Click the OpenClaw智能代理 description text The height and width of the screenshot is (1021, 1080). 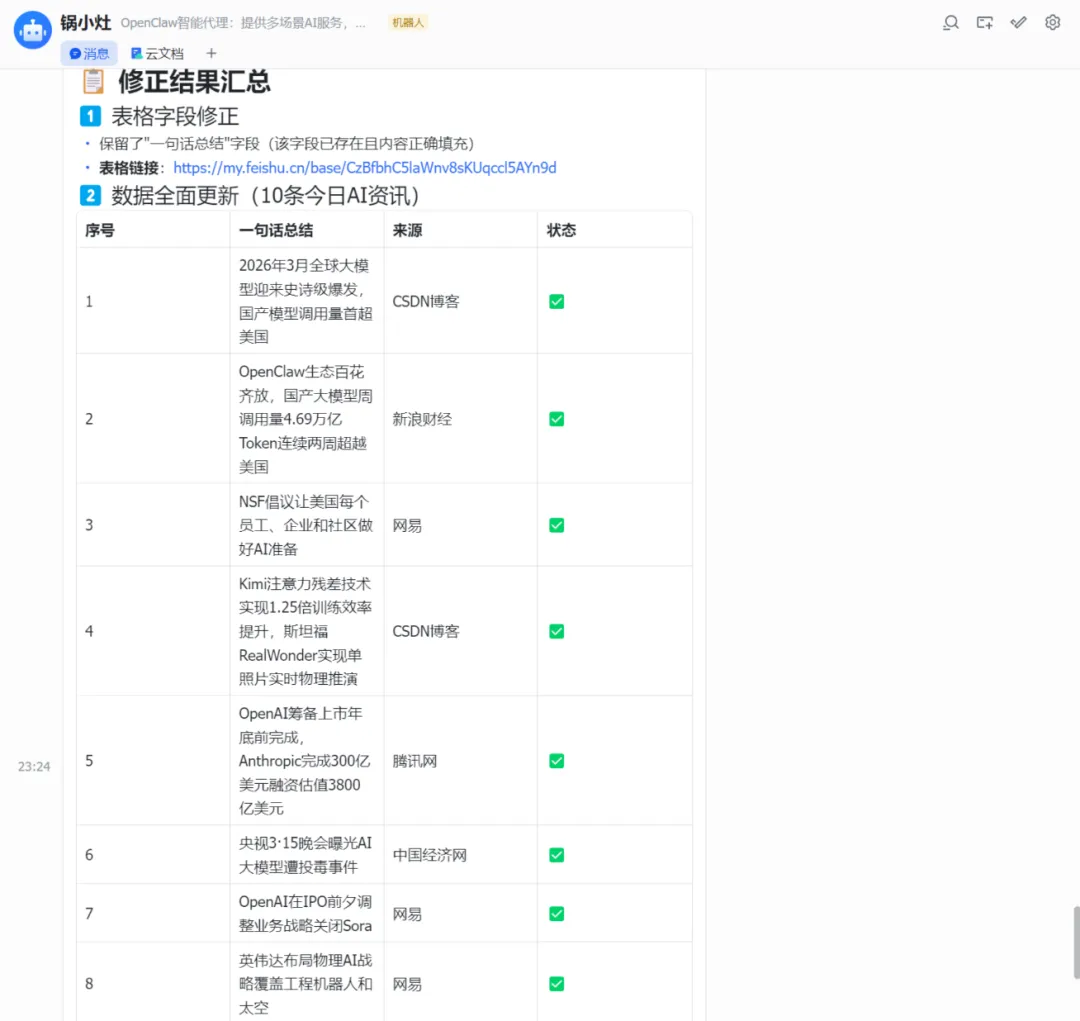[243, 23]
